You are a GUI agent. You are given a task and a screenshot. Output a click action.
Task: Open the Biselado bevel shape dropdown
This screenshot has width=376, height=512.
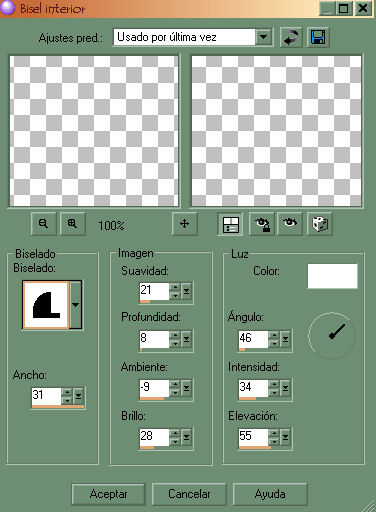pos(76,305)
